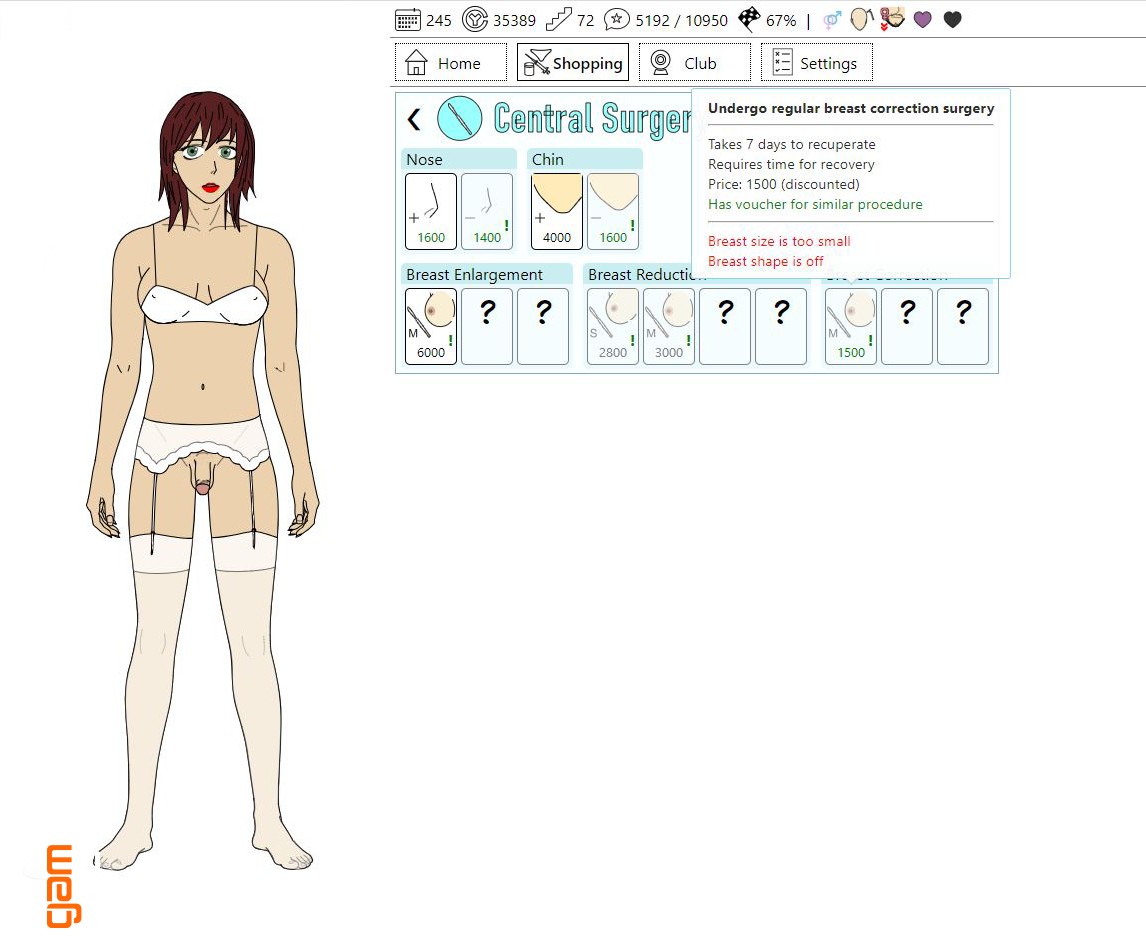Select the Shopping tab
Image resolution: width=1146 pixels, height=938 pixels.
click(x=573, y=63)
